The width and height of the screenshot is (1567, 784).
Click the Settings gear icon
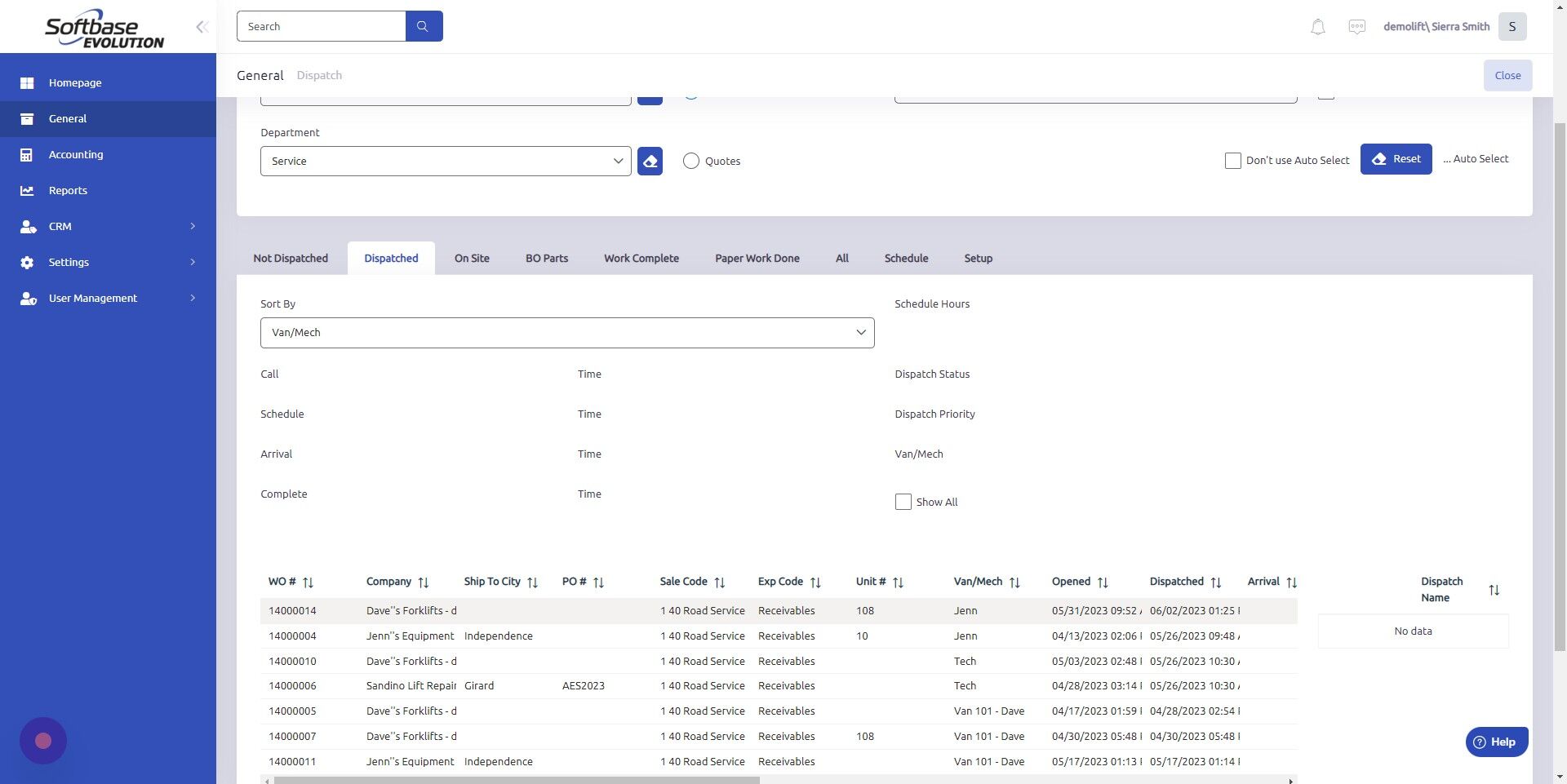pyautogui.click(x=27, y=262)
